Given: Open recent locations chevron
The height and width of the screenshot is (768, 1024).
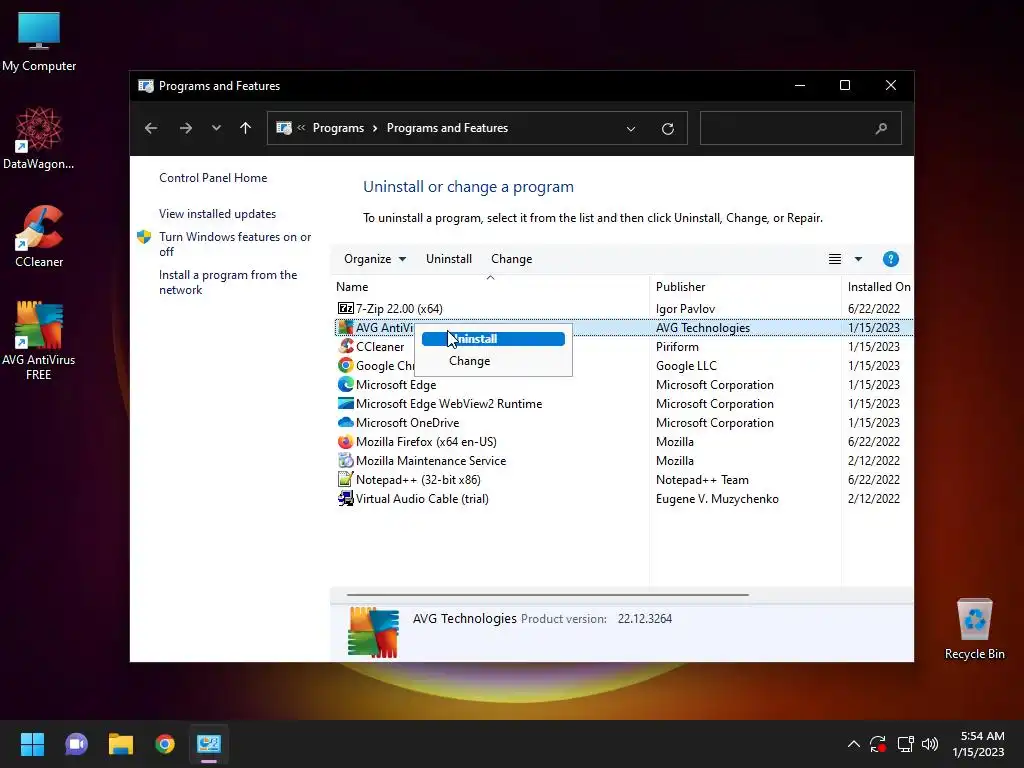Looking at the screenshot, I should click(216, 128).
